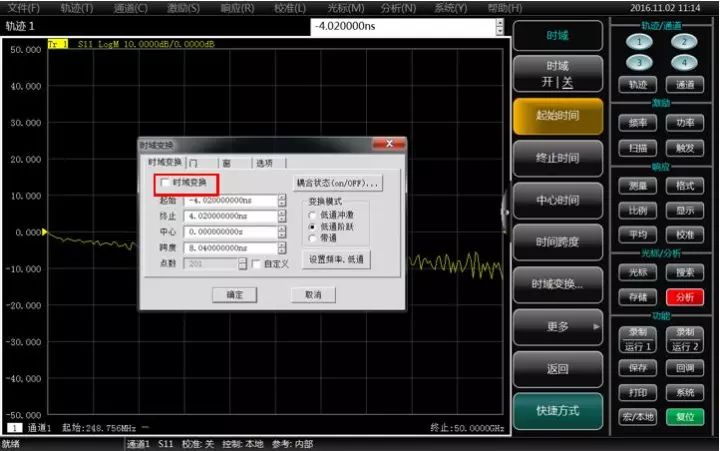
Task: Click the 保存 key
Action: 637,368
